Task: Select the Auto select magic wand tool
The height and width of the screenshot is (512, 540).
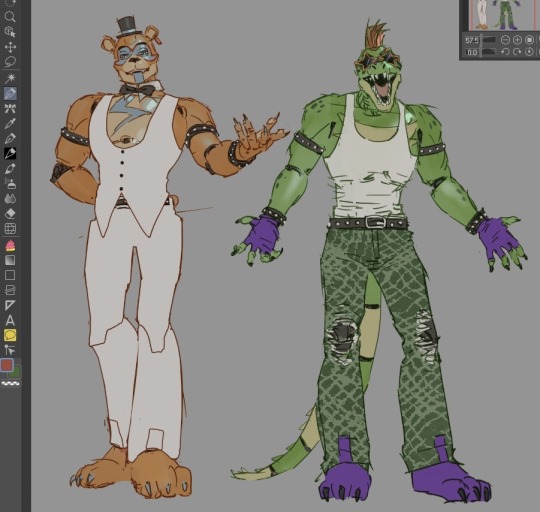Action: (10, 78)
